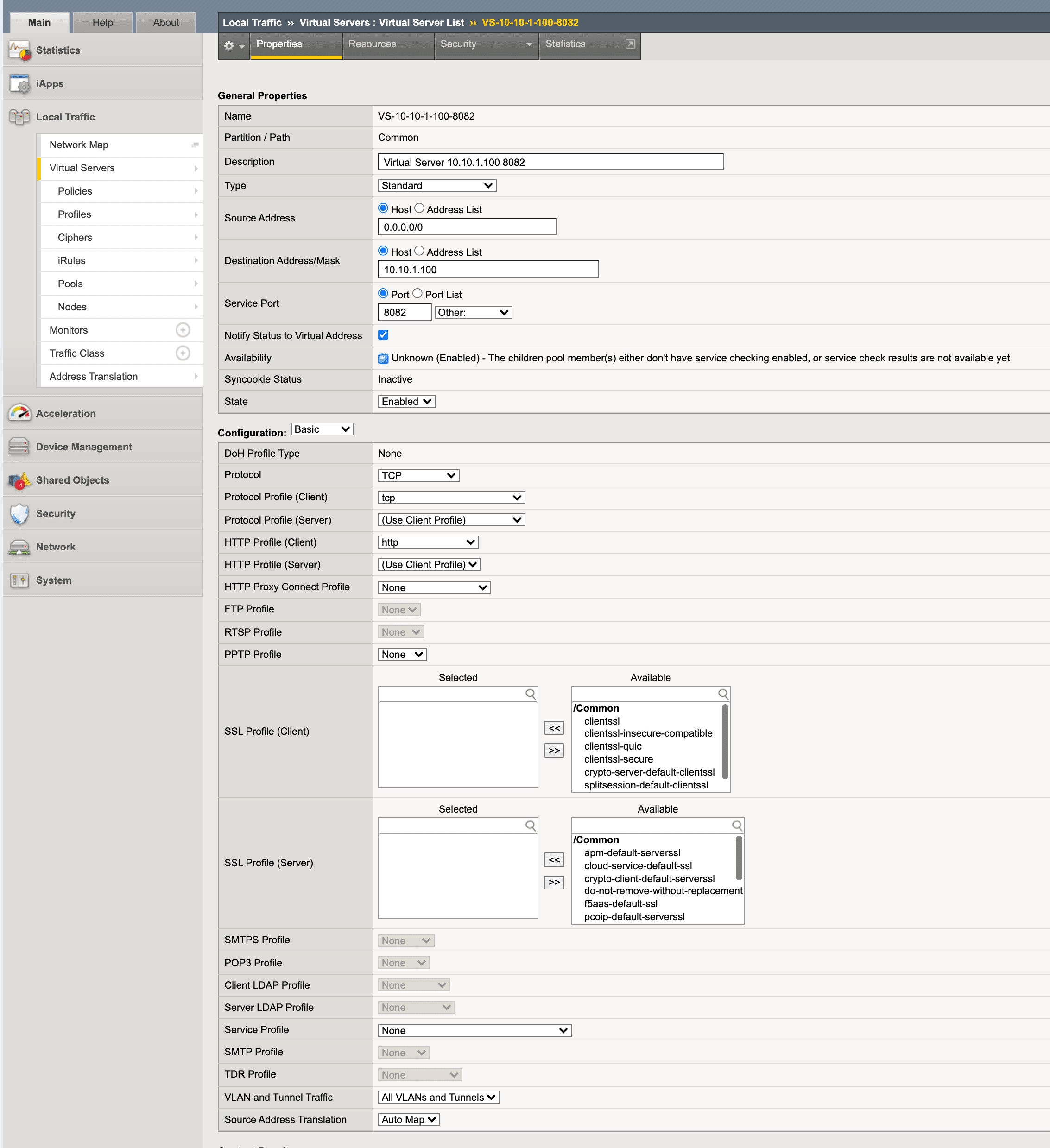1050x1148 pixels.
Task: Select clientssl-secure in Available list
Action: click(619, 759)
